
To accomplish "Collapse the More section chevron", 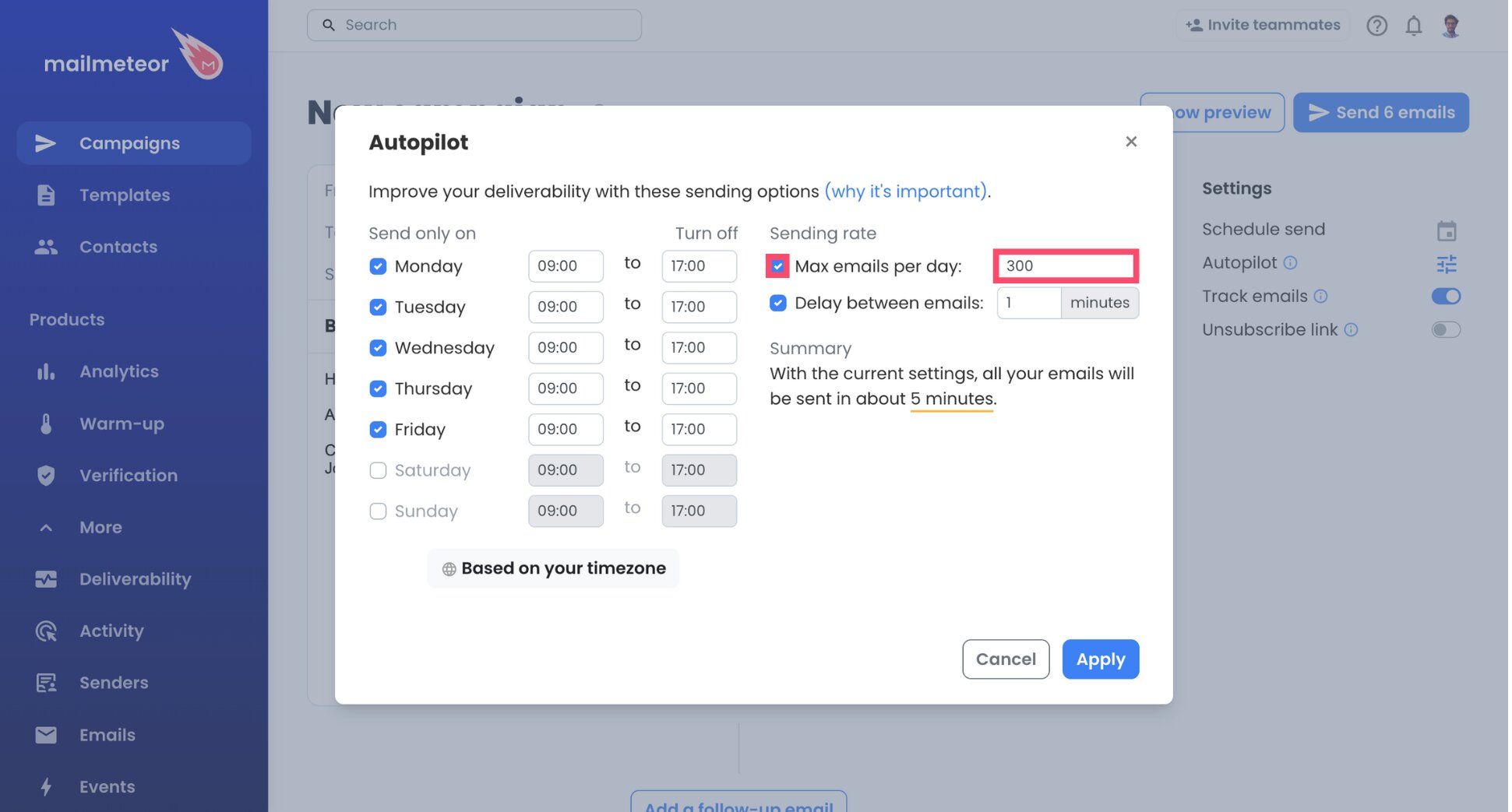I will point(46,528).
